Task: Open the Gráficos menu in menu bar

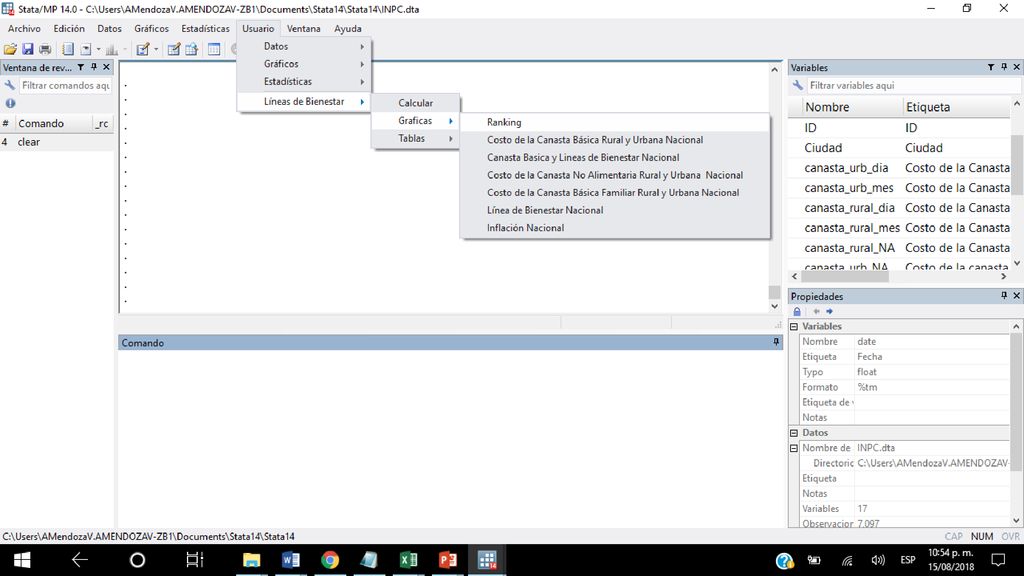Action: pos(152,29)
